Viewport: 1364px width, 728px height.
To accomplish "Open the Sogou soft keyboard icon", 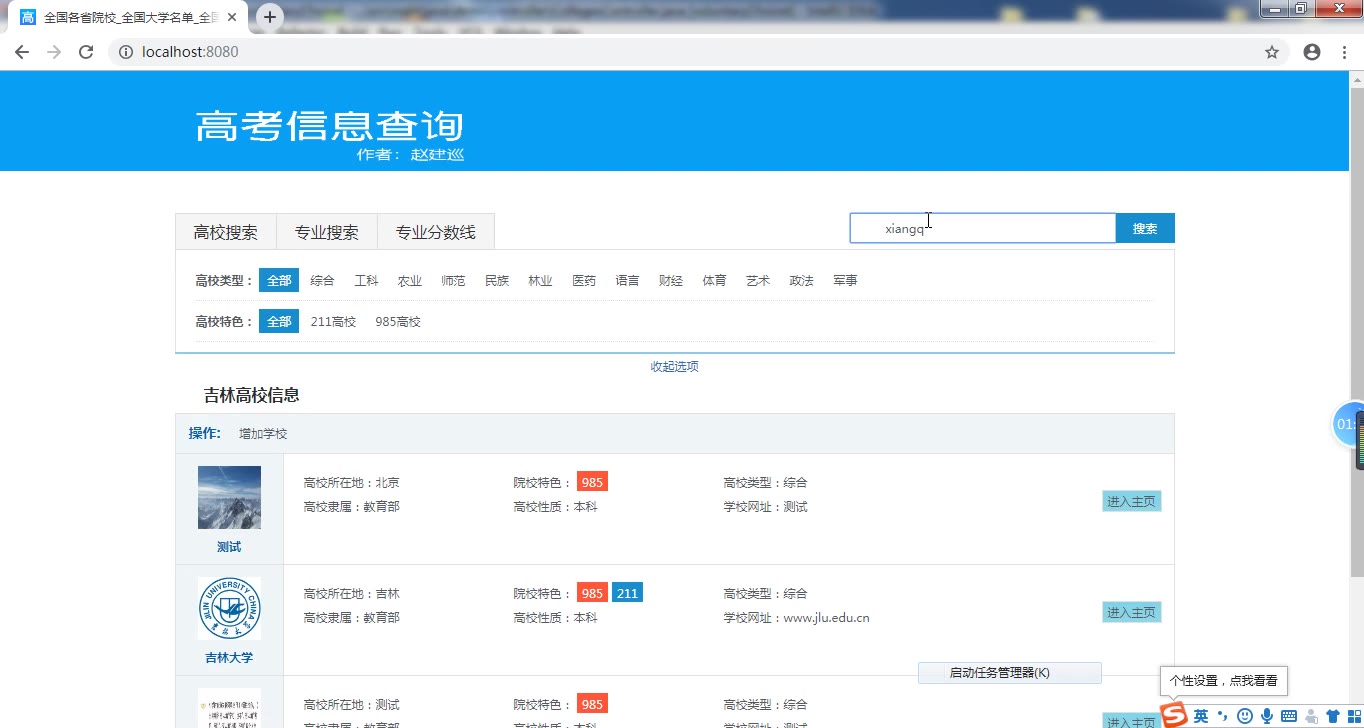I will pyautogui.click(x=1289, y=716).
